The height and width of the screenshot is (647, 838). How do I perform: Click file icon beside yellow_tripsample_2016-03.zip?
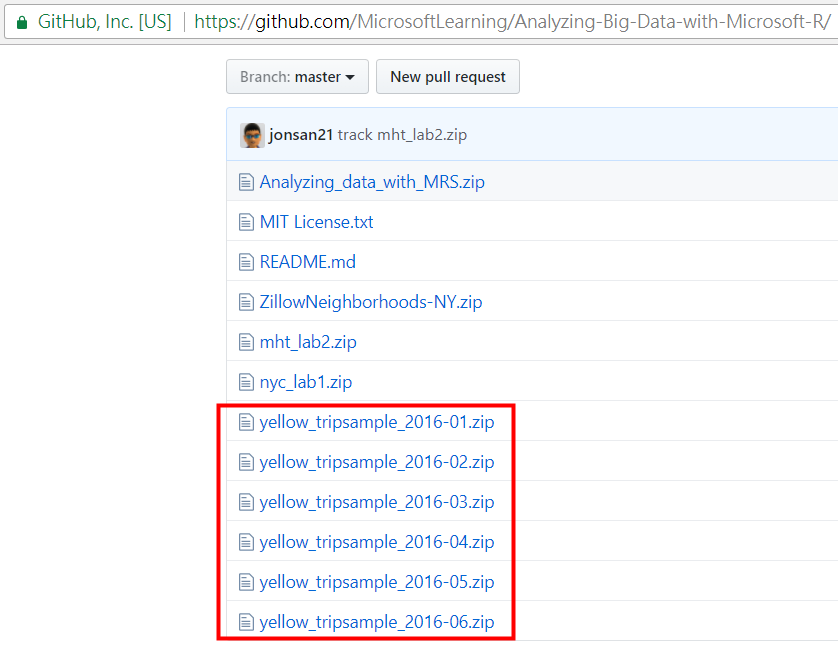(x=246, y=502)
